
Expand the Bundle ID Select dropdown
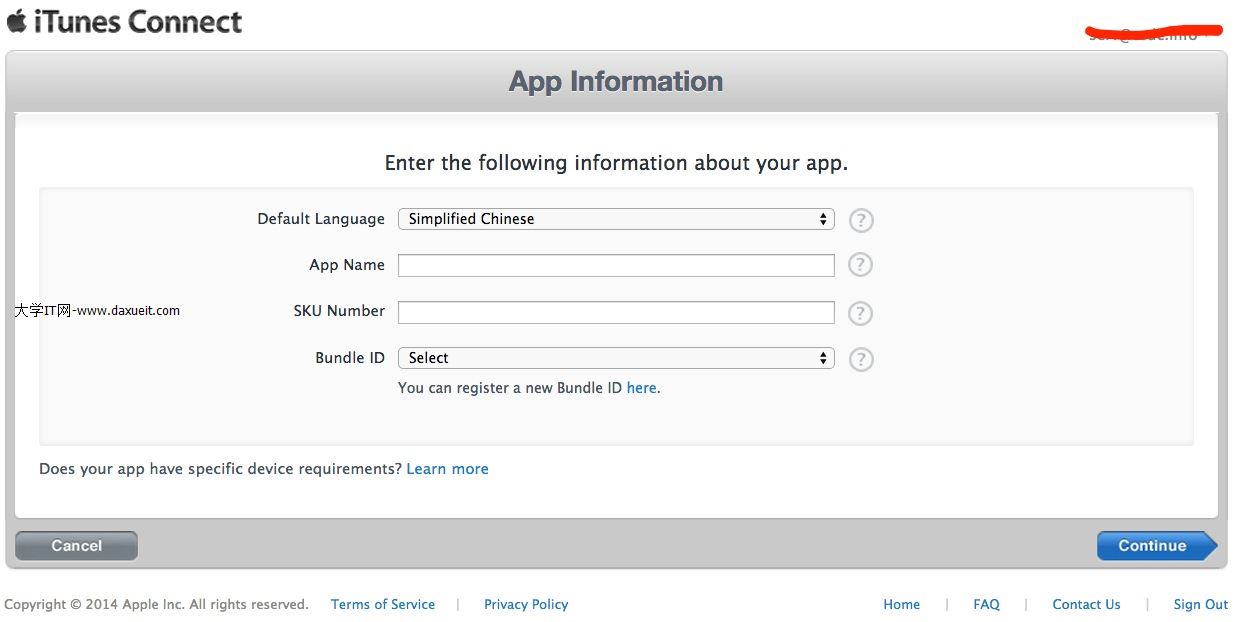616,358
